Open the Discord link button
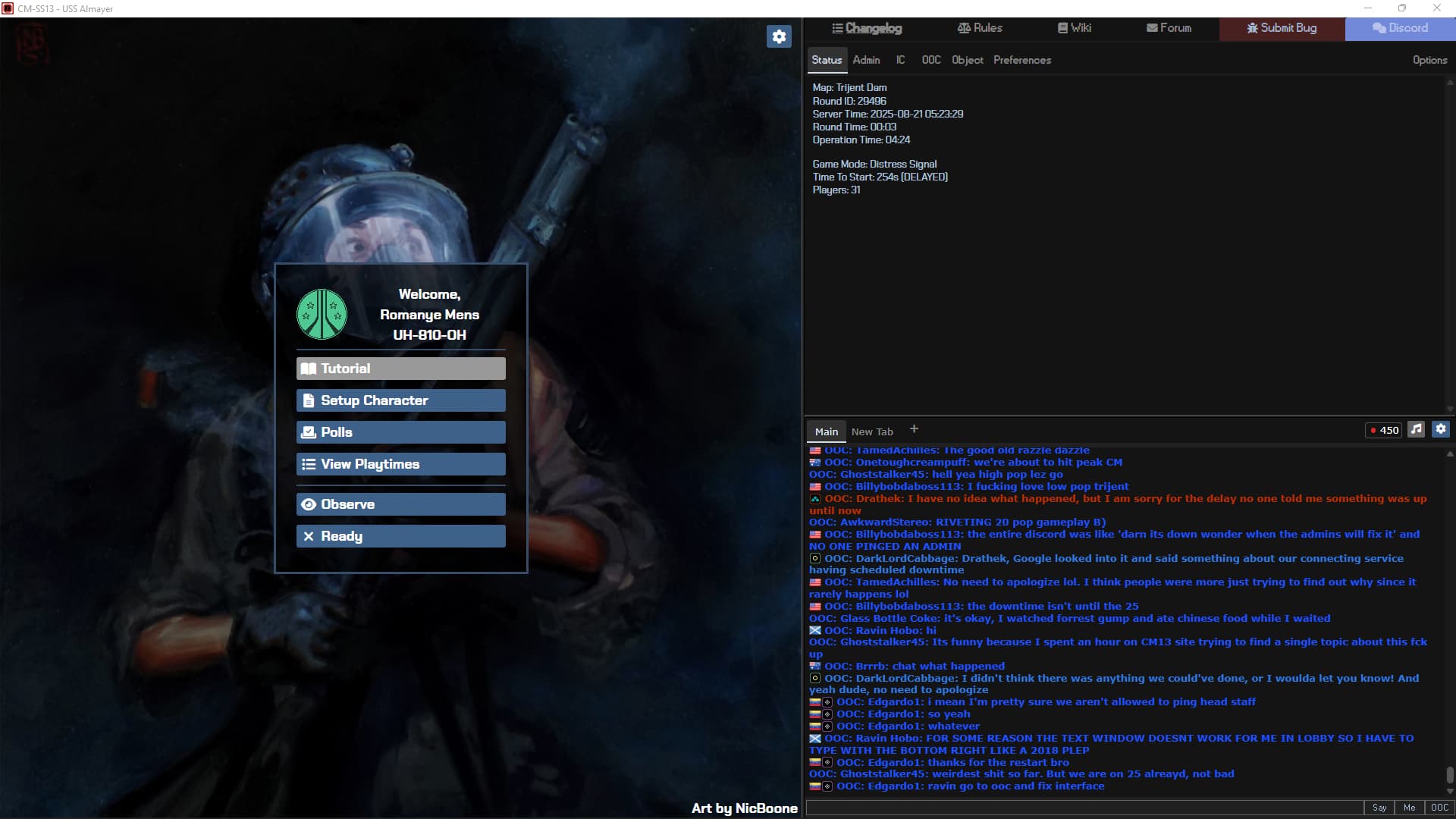 [1400, 28]
